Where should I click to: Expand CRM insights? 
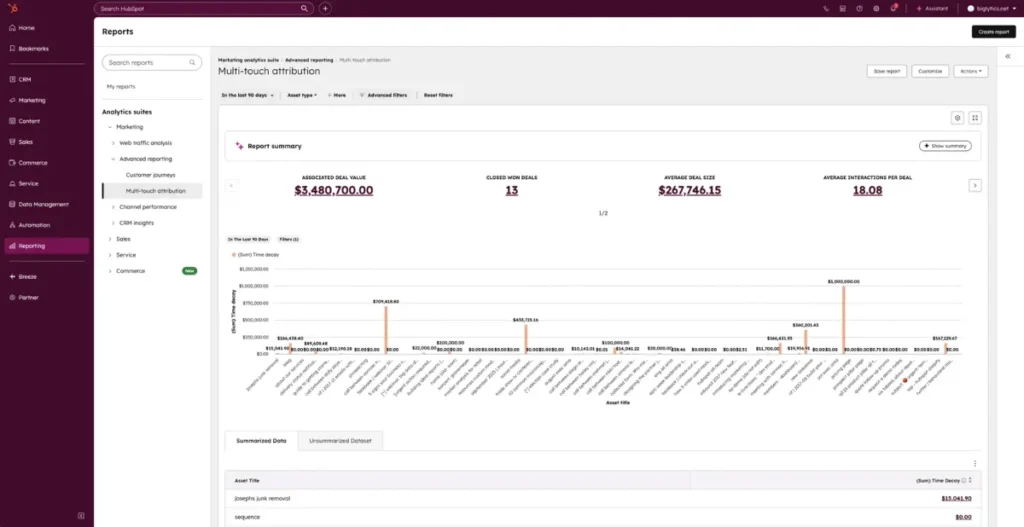click(x=113, y=223)
